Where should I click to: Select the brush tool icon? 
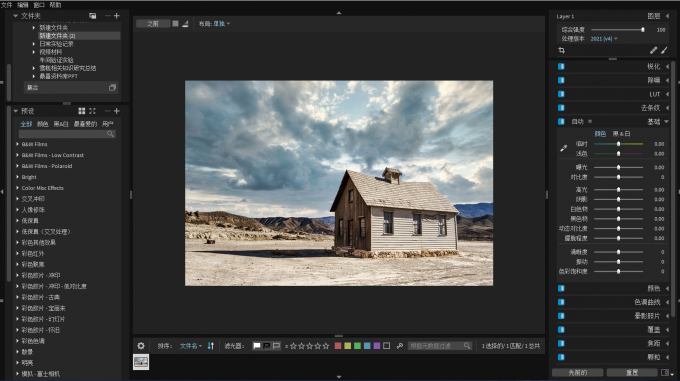click(x=664, y=50)
